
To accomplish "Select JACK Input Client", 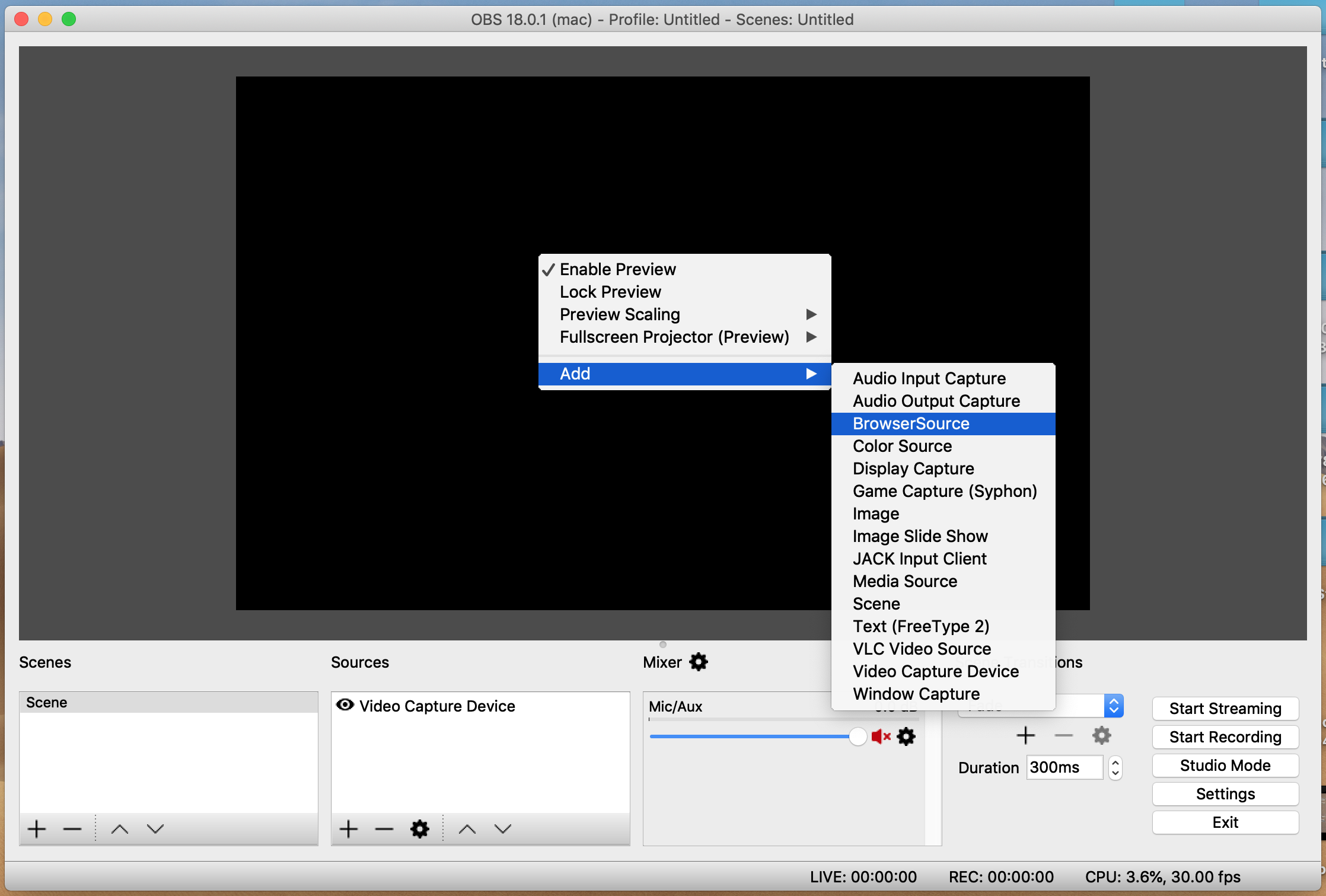I will [943, 559].
